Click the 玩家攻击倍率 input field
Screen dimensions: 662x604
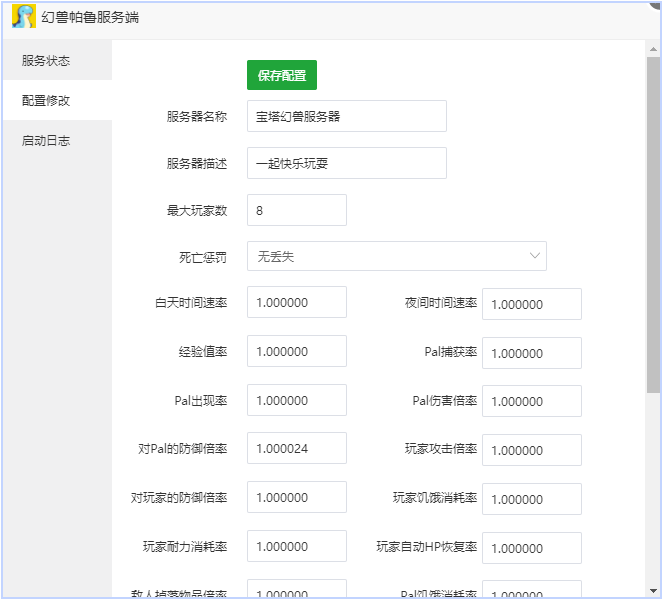coord(532,450)
